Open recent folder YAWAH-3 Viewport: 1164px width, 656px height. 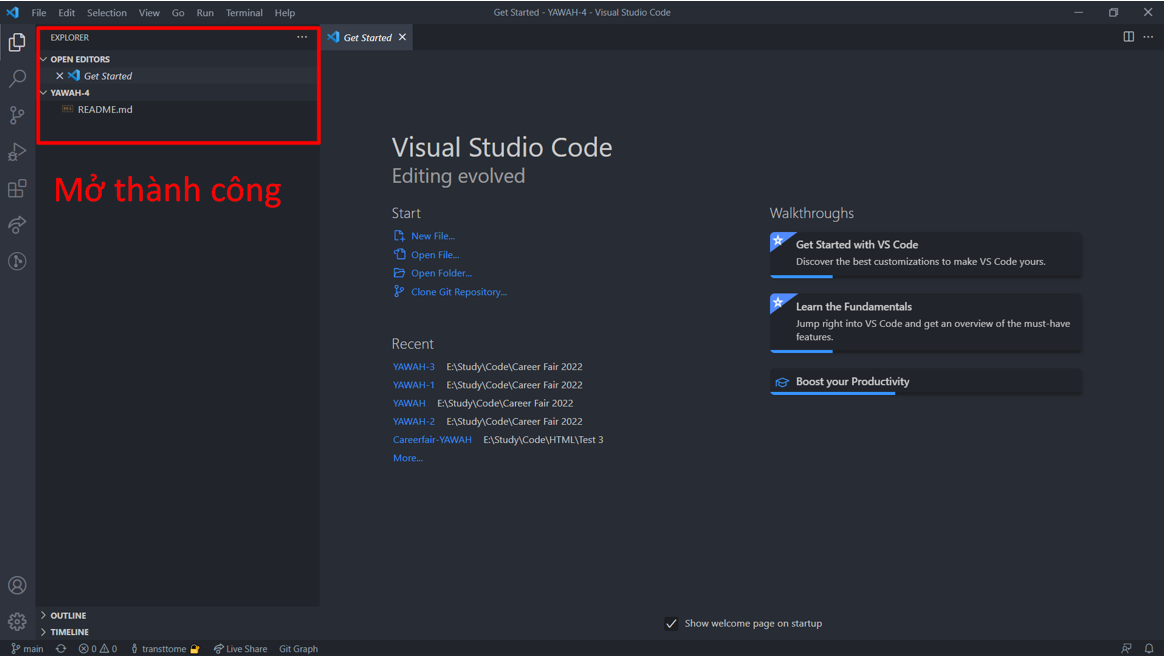point(413,367)
